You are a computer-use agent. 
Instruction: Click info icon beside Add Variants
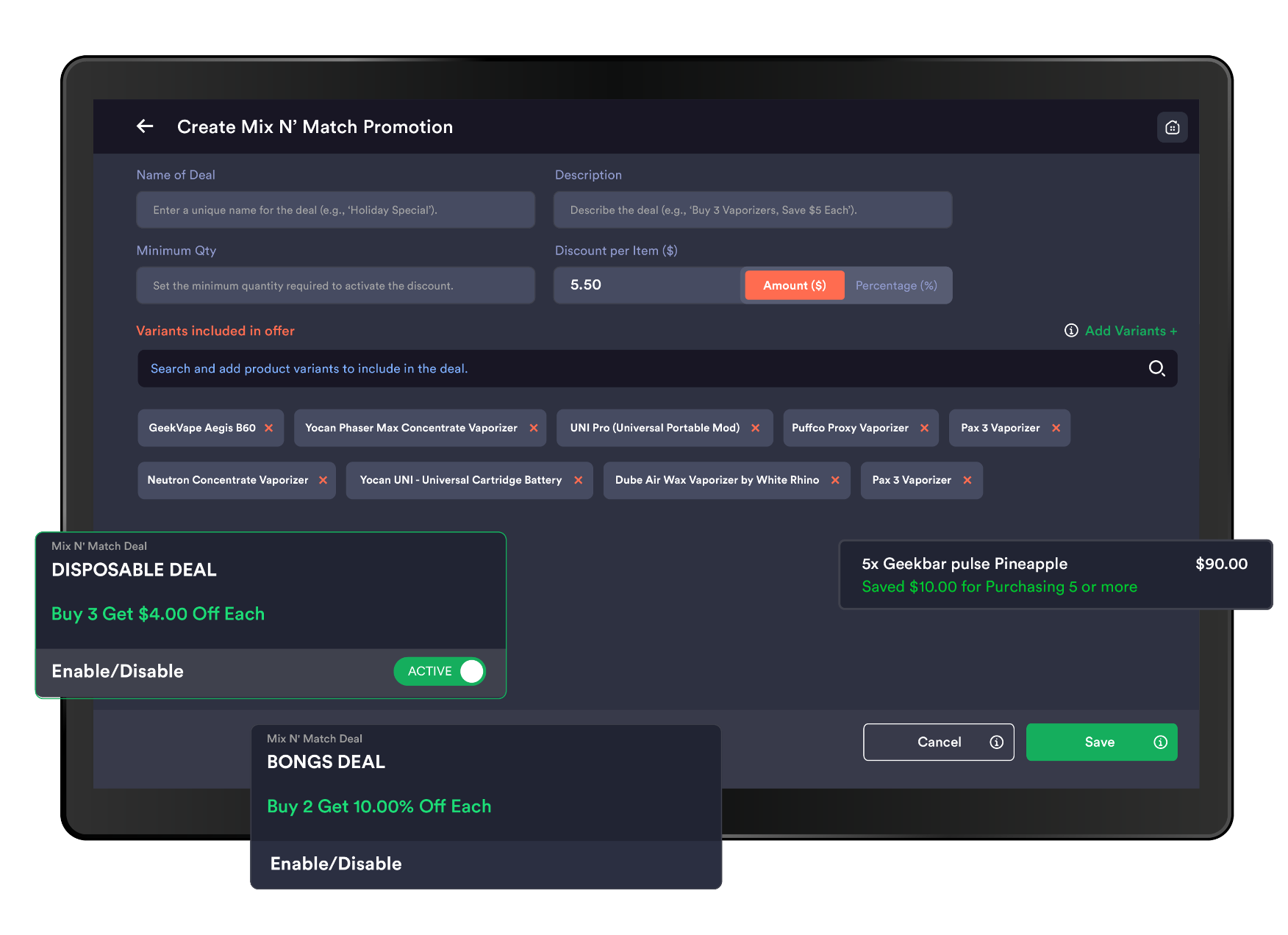click(1071, 331)
